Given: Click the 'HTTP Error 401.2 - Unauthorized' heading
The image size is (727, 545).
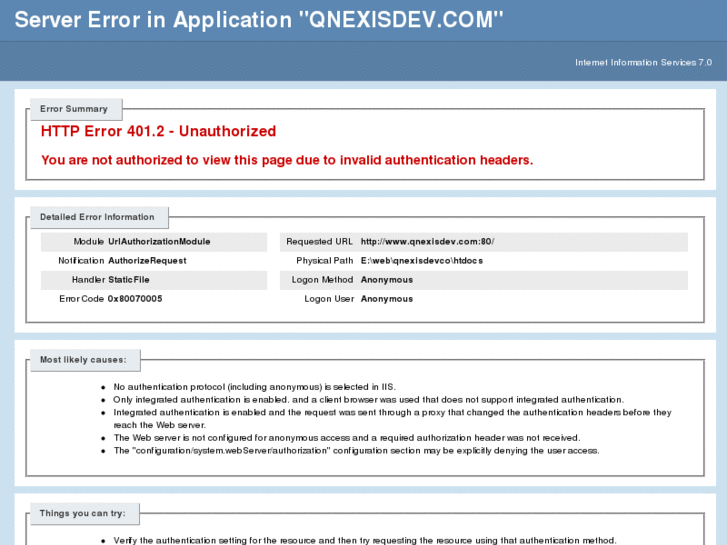Looking at the screenshot, I should 158,131.
